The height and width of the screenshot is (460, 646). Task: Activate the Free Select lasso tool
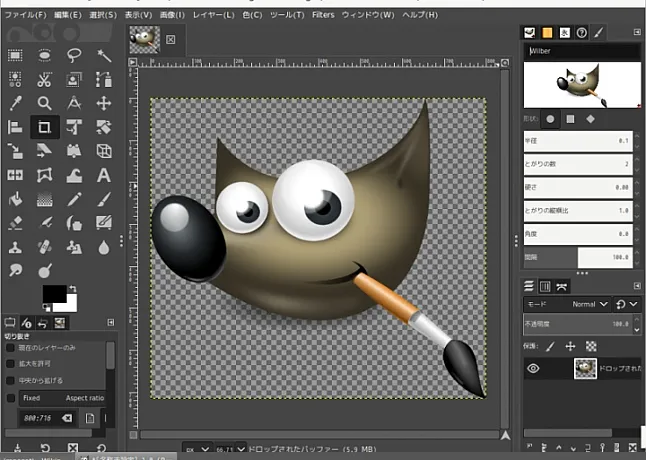coord(74,55)
